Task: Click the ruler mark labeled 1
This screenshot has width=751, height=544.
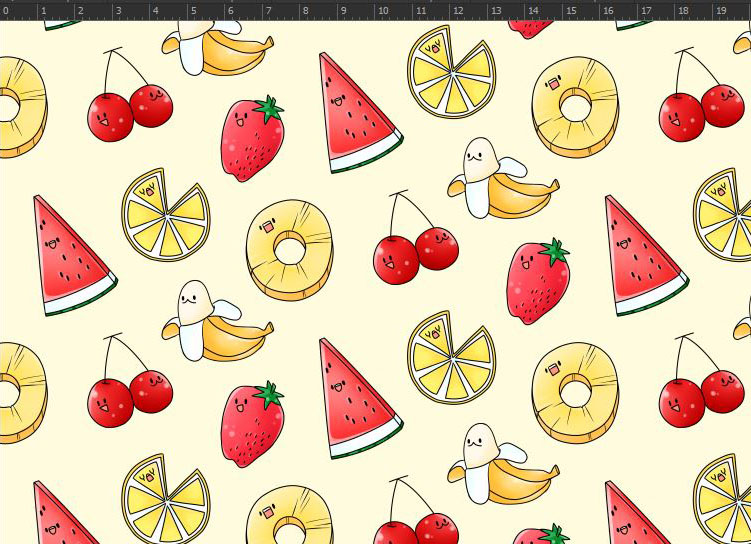Action: [43, 11]
